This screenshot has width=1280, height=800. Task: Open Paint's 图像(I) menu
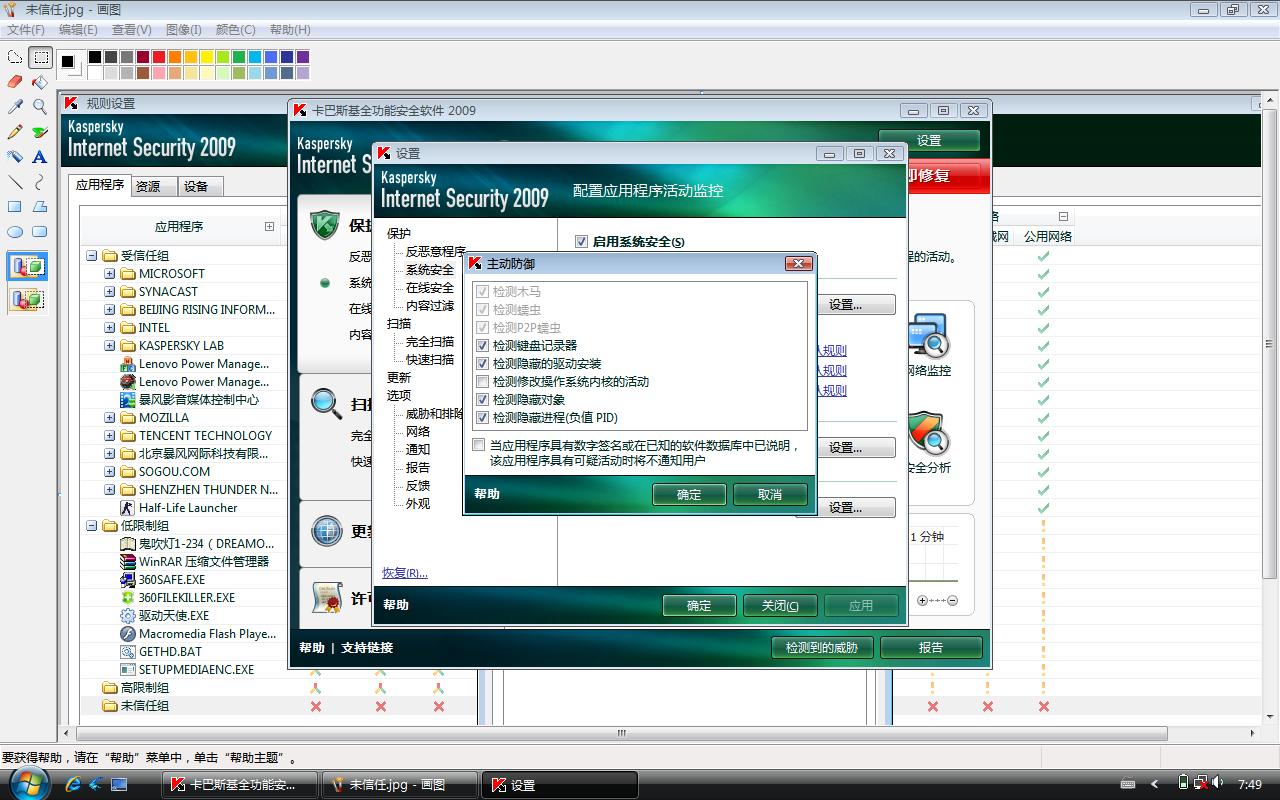[183, 30]
